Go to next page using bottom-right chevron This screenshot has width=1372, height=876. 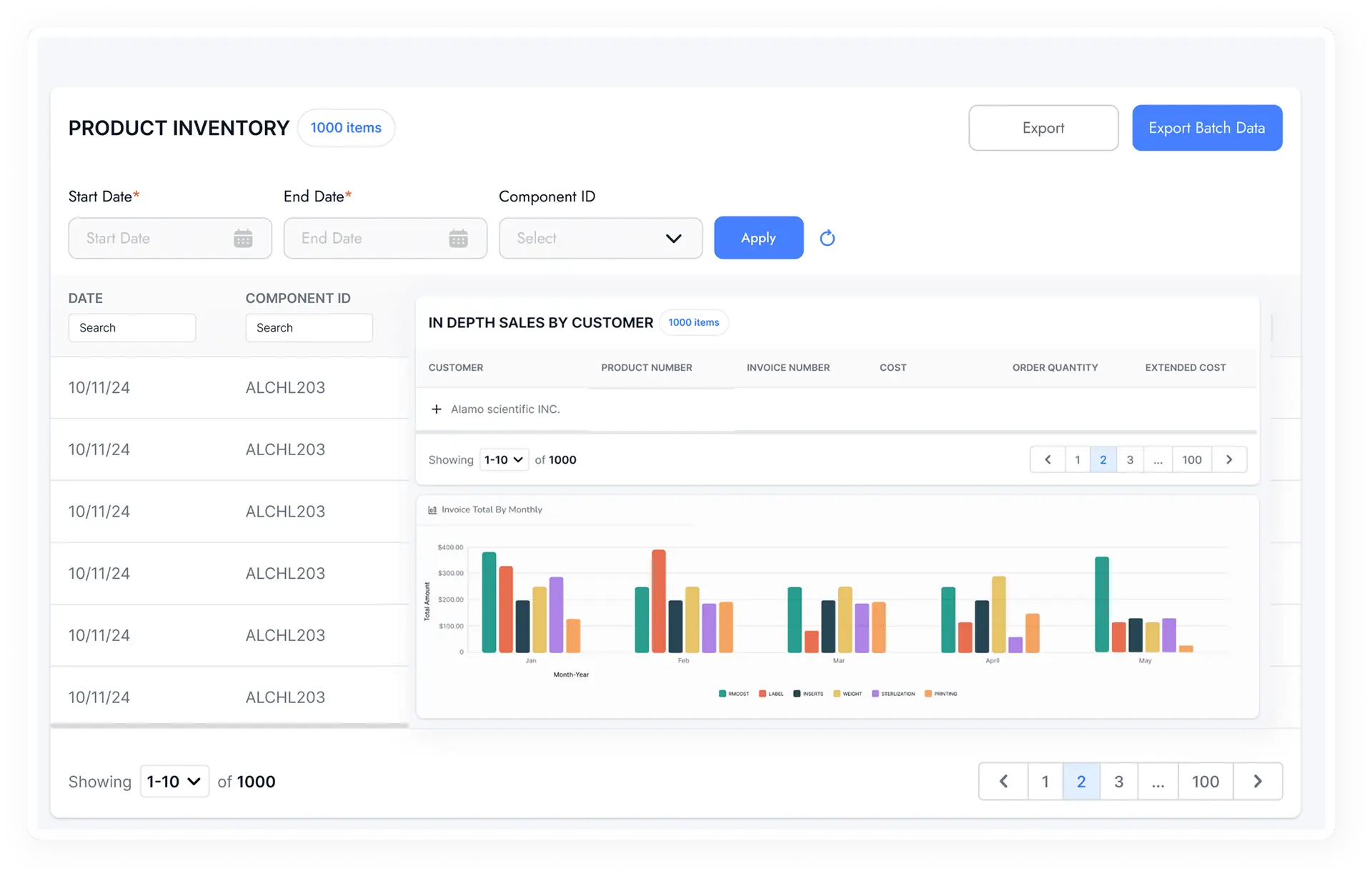click(1258, 781)
